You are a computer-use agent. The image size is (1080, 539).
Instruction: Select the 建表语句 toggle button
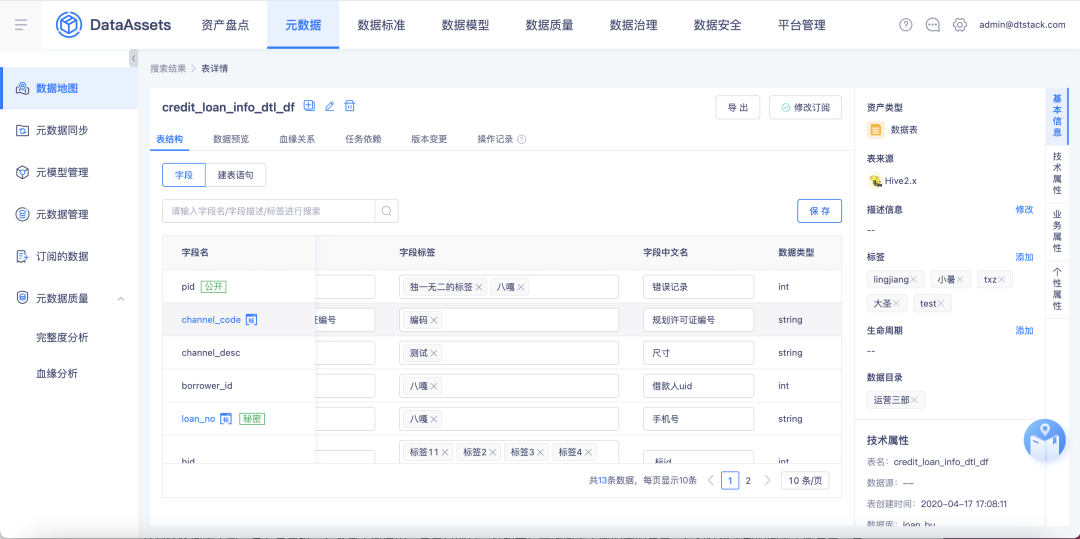(236, 175)
